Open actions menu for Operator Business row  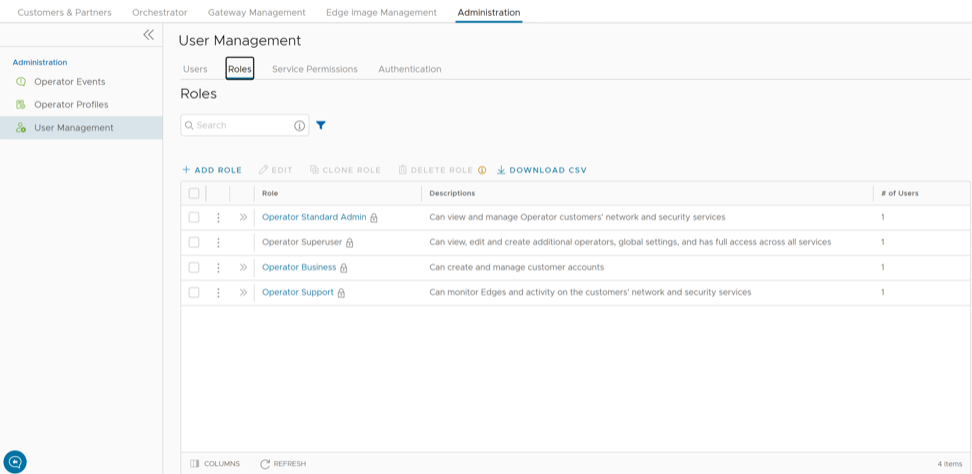point(218,267)
